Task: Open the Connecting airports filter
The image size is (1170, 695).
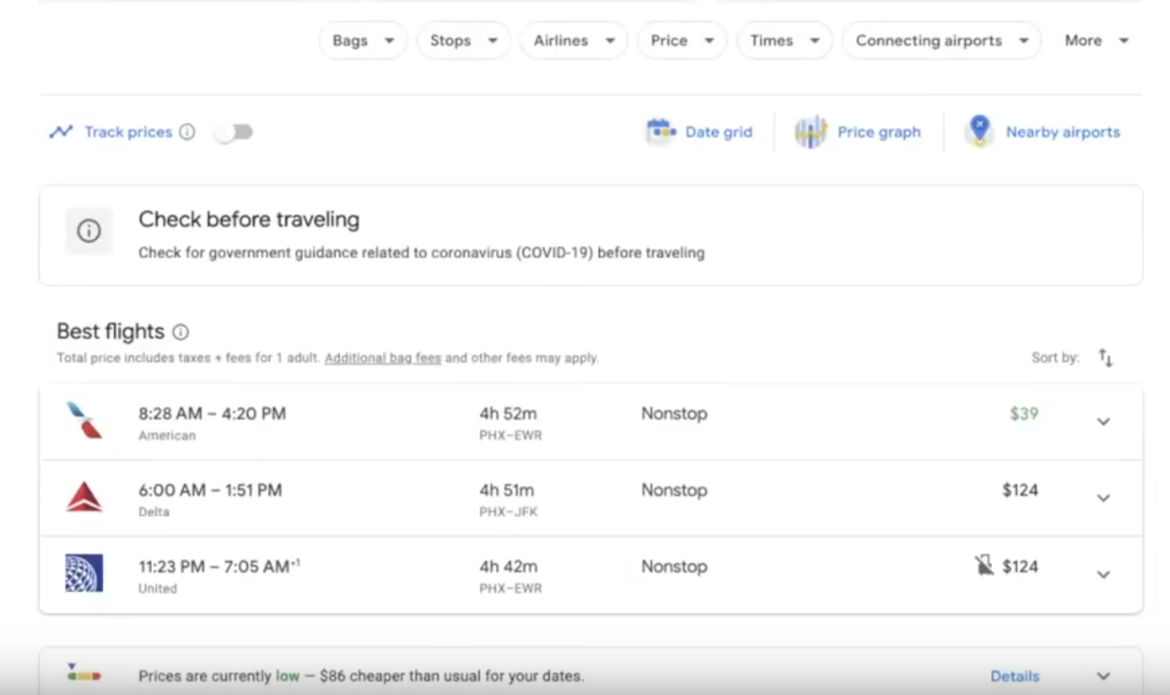Action: [x=940, y=40]
